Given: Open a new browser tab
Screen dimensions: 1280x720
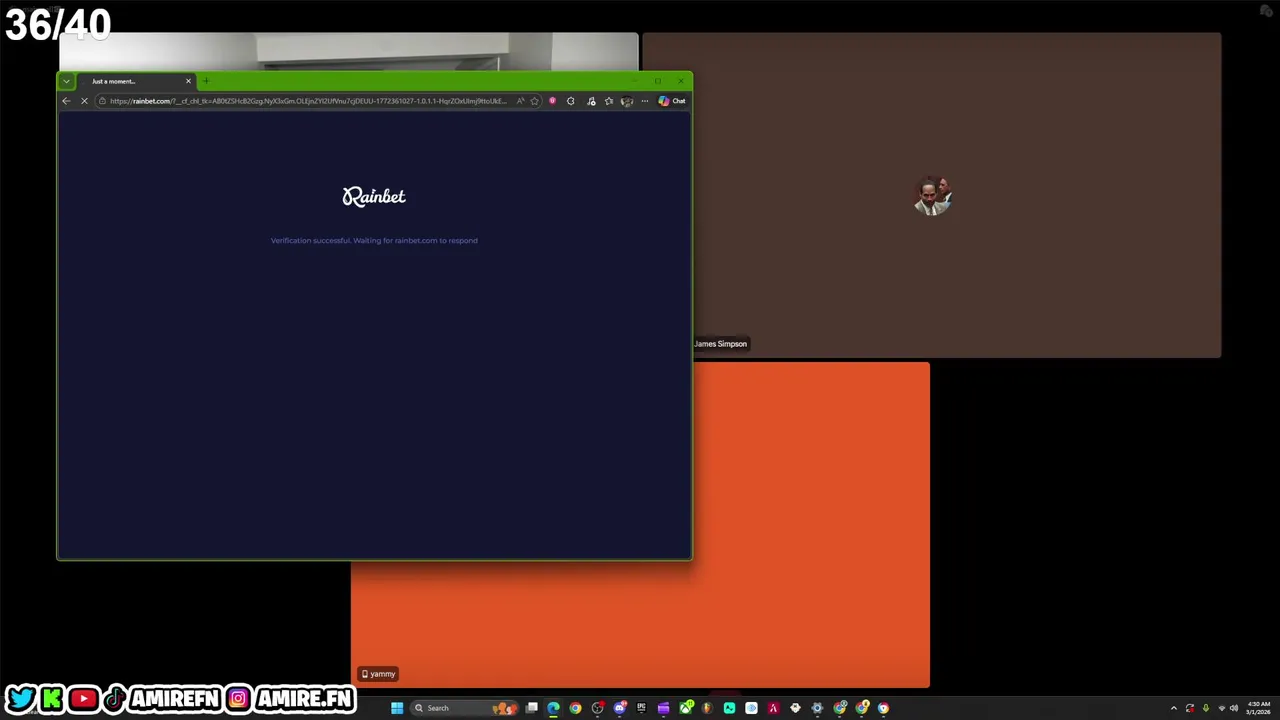Looking at the screenshot, I should (x=206, y=81).
